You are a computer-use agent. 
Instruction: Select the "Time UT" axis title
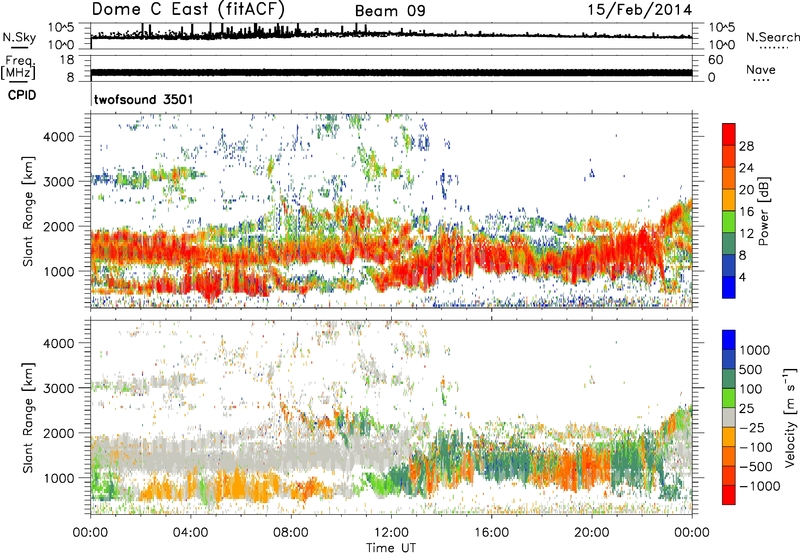(x=391, y=548)
